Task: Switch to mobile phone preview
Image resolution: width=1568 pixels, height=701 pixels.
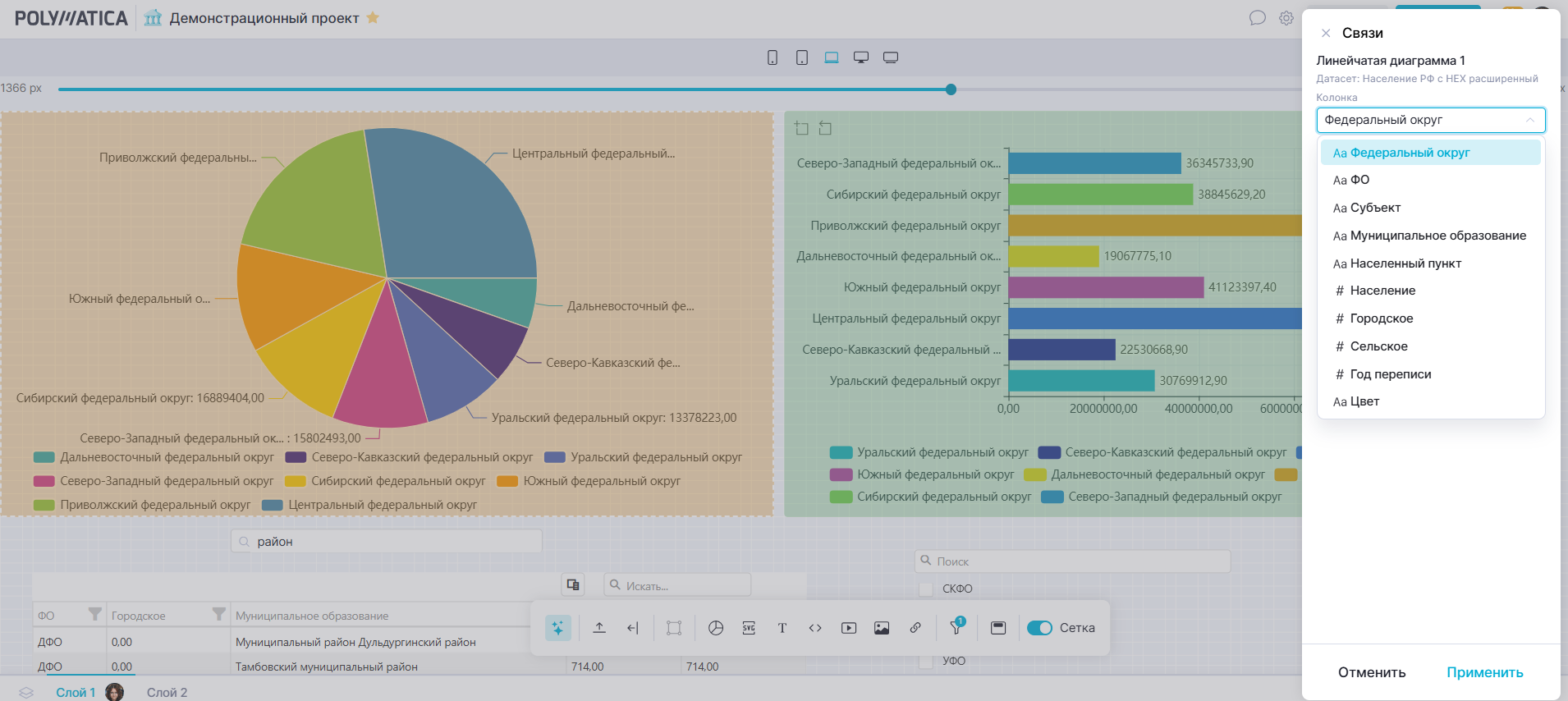Action: [773, 57]
